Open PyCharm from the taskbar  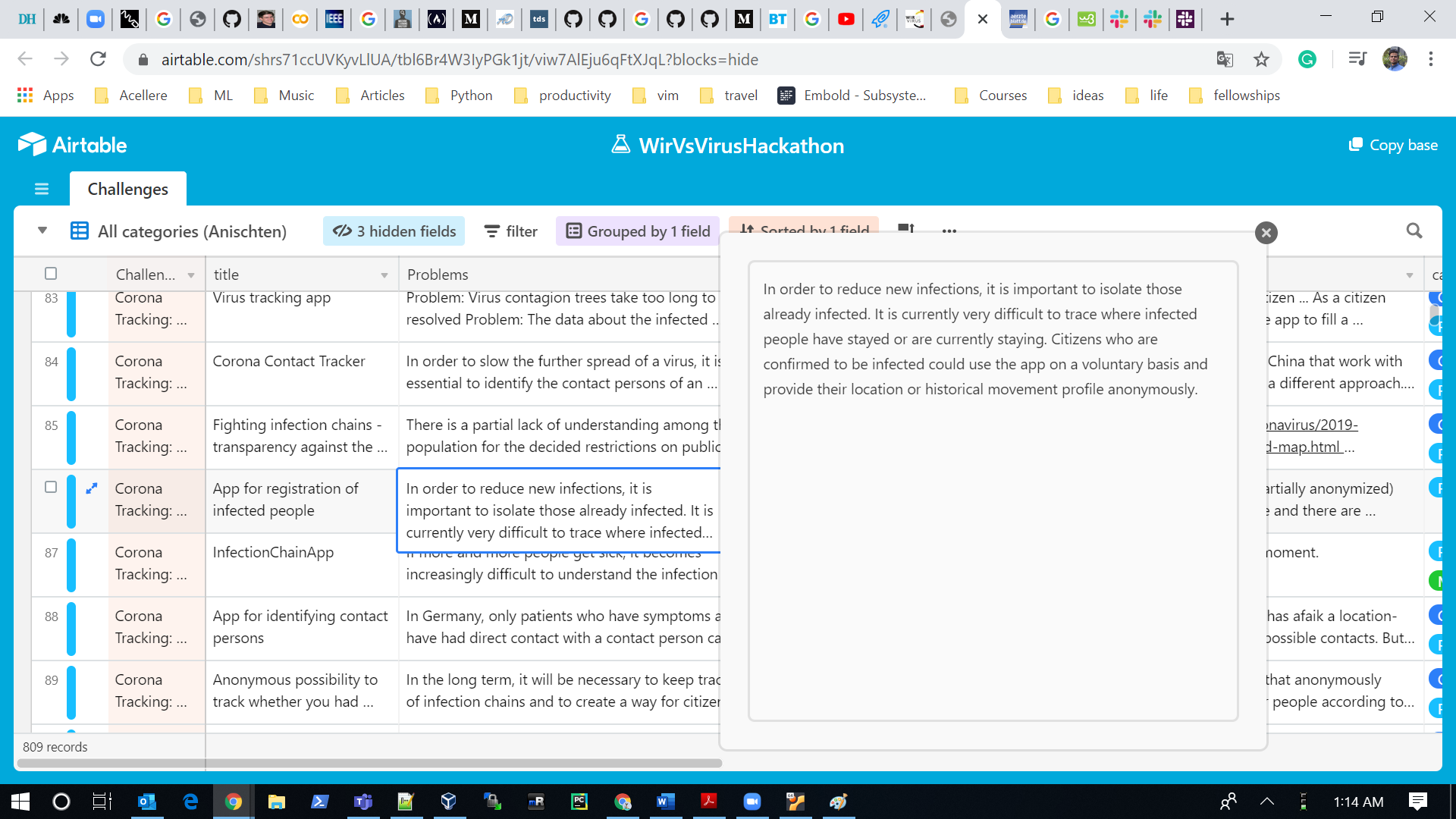click(579, 802)
